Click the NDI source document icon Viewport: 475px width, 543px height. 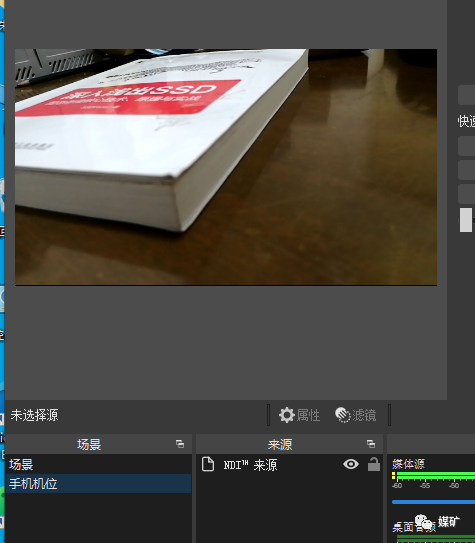click(208, 464)
